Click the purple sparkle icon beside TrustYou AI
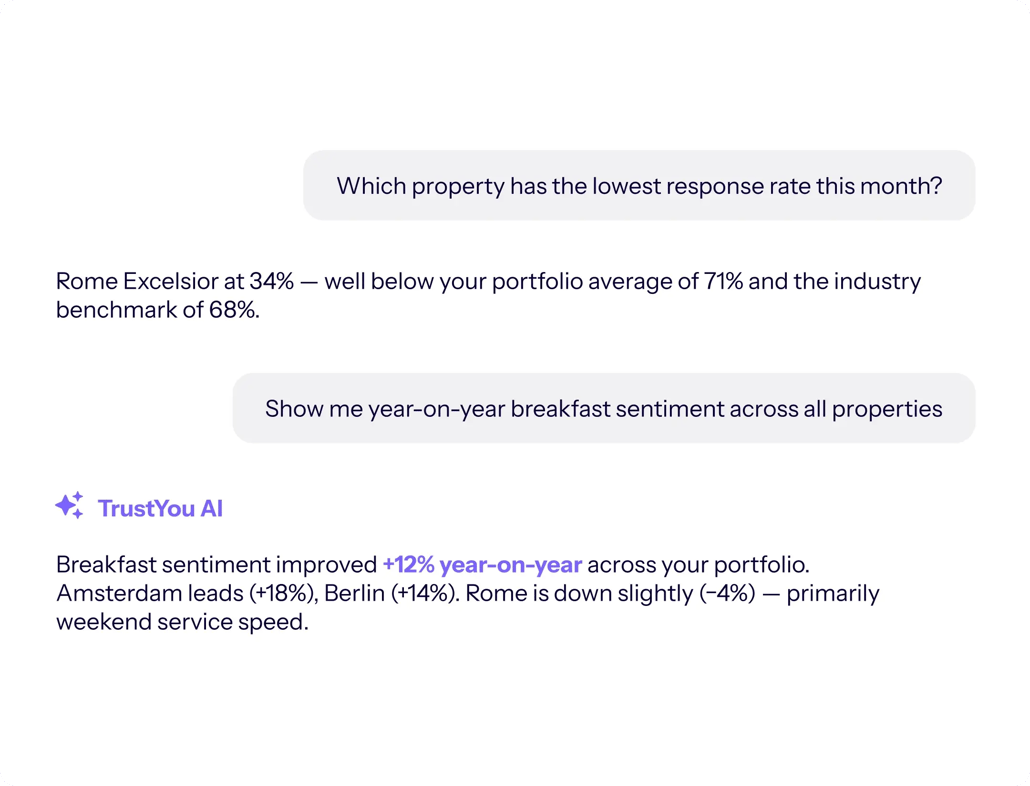Viewport: 1030px width, 786px height. pyautogui.click(x=69, y=506)
